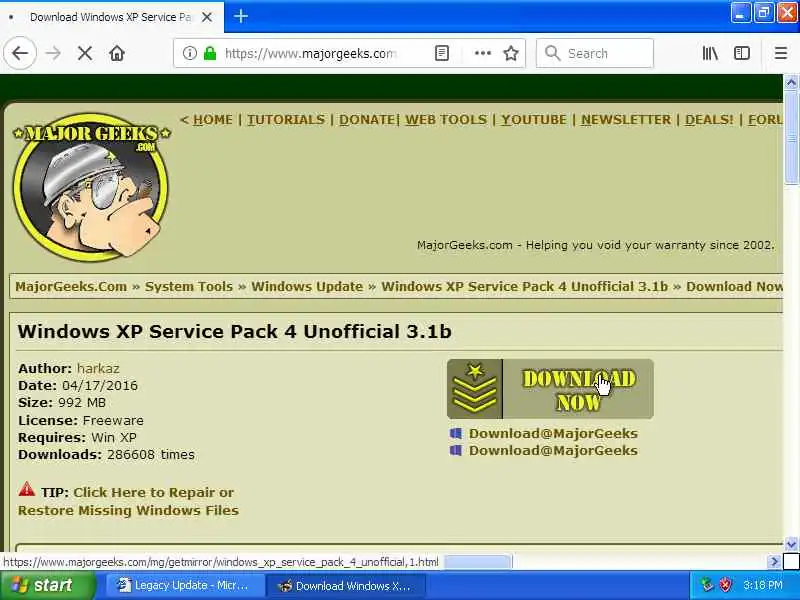The height and width of the screenshot is (600, 800).
Task: Click the green padlock security icon
Action: [x=210, y=53]
